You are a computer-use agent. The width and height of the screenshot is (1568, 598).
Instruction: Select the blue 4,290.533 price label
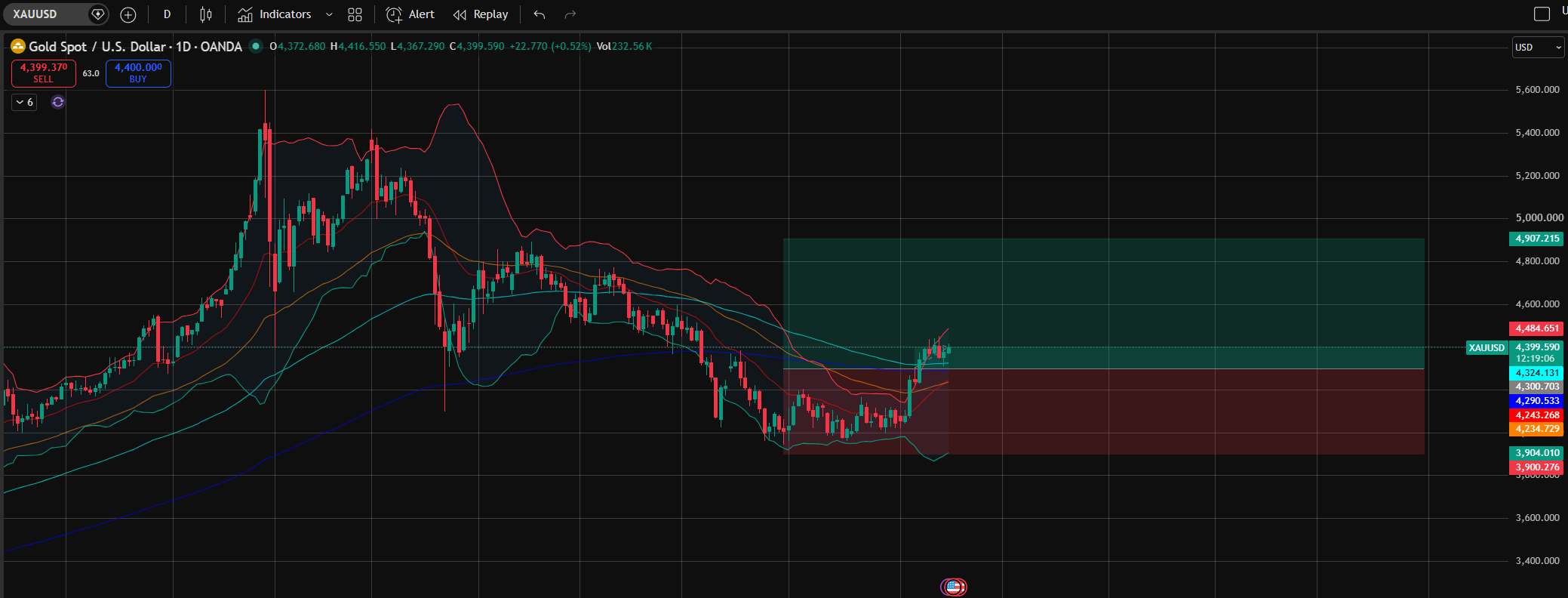pyautogui.click(x=1537, y=401)
